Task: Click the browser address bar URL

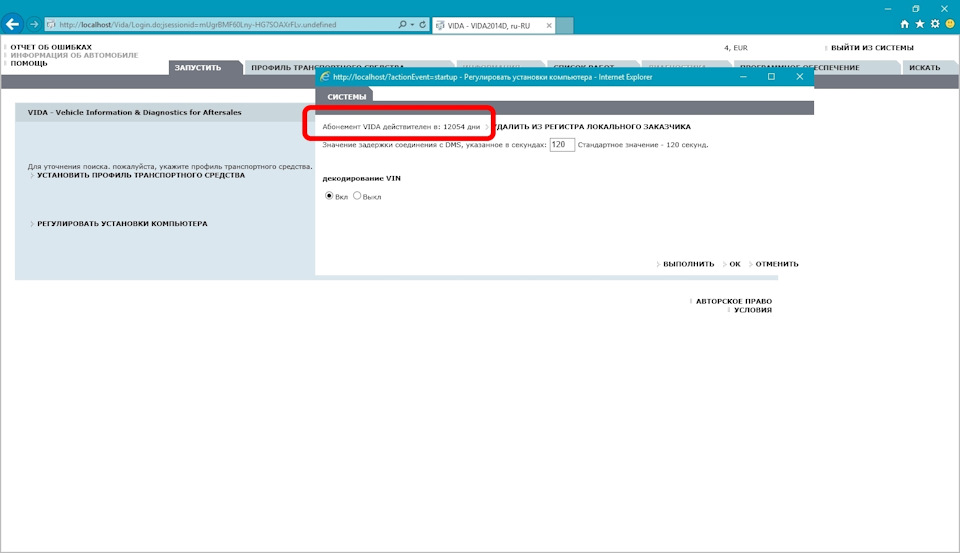Action: 220,24
